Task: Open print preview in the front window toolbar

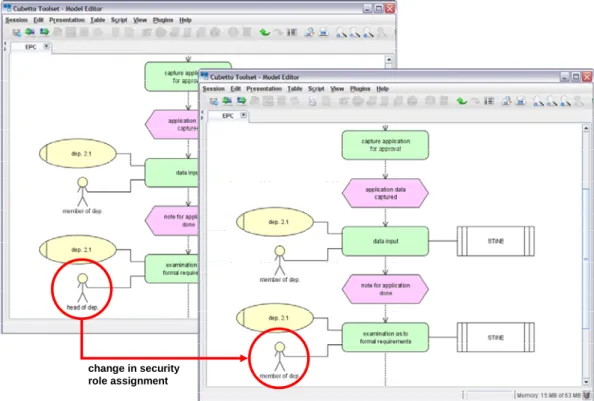Action: point(506,101)
